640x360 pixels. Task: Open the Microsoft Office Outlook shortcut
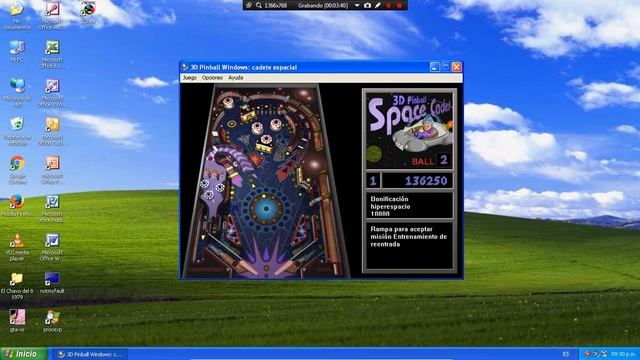pos(52,131)
